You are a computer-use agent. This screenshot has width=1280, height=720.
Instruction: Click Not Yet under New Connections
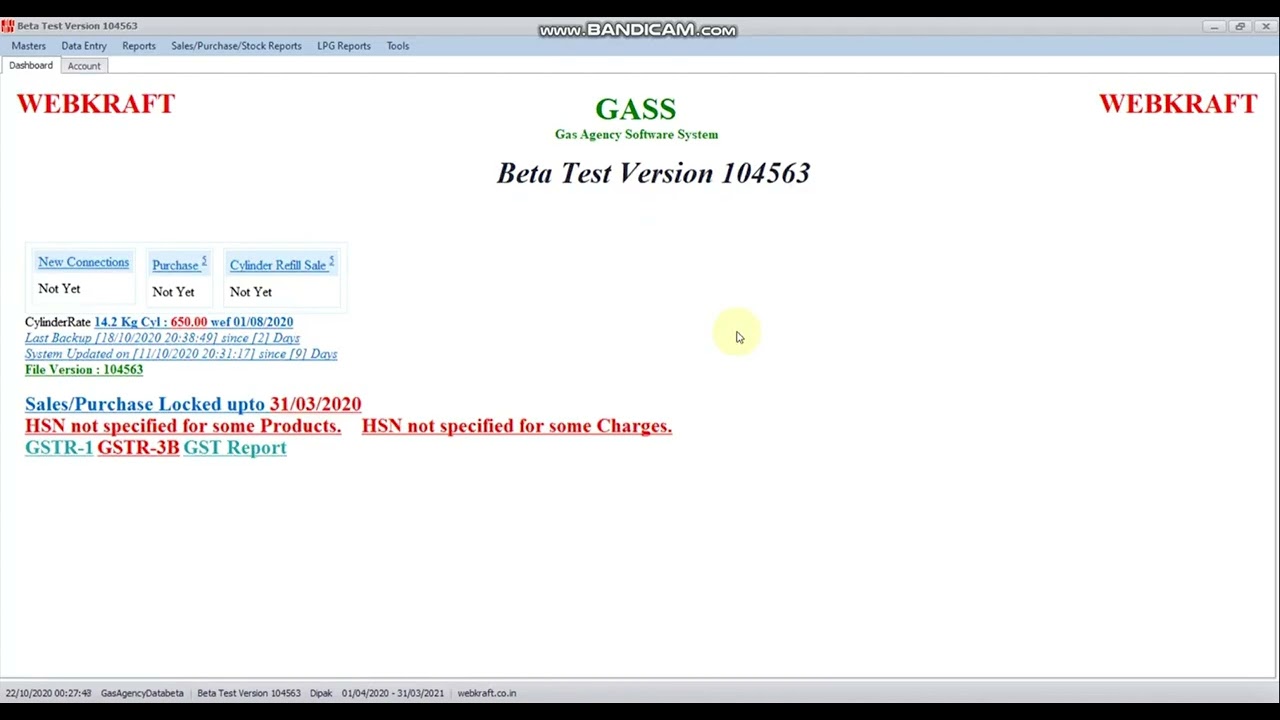click(x=59, y=289)
